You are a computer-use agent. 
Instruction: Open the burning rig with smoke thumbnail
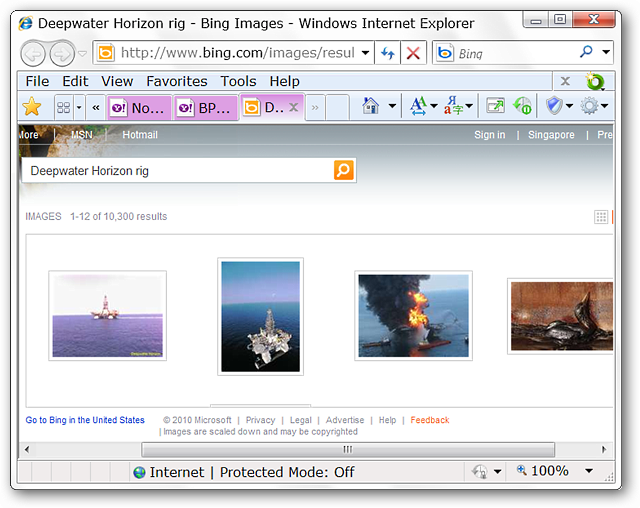click(413, 315)
